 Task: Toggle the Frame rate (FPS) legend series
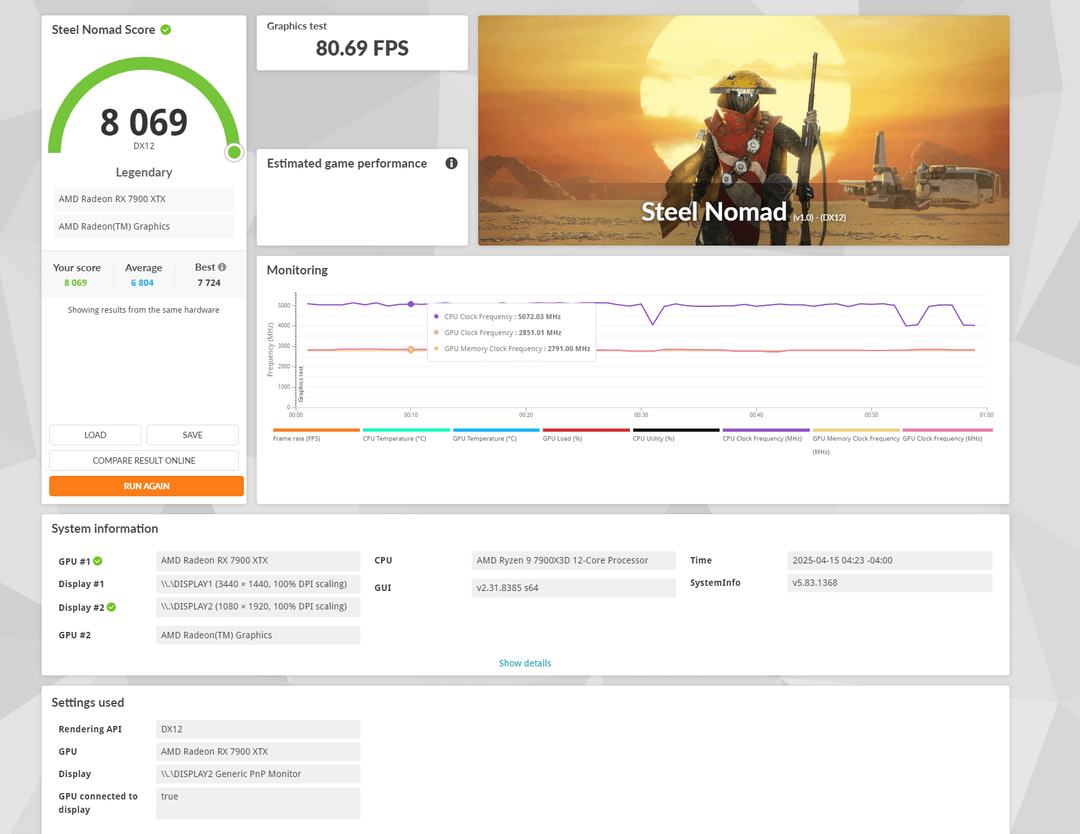(x=316, y=435)
